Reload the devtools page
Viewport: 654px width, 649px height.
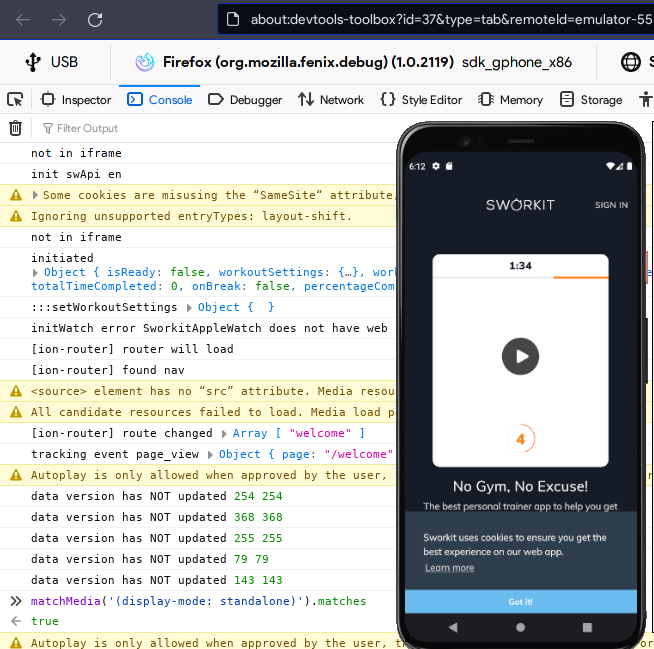point(95,19)
